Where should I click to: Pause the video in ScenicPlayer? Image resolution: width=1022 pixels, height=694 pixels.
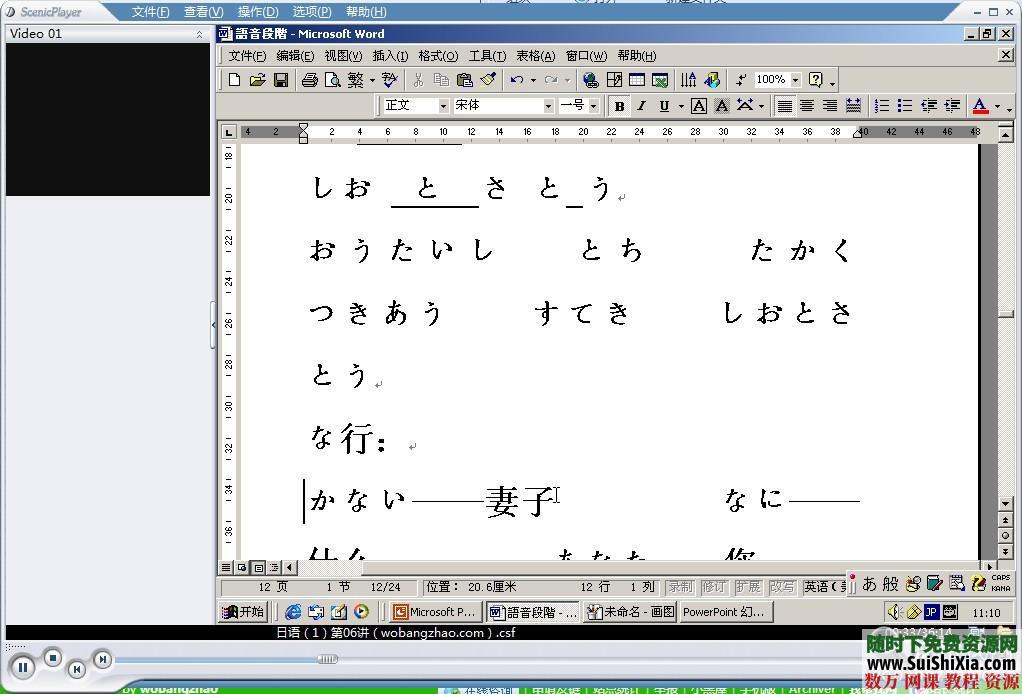pos(23,667)
